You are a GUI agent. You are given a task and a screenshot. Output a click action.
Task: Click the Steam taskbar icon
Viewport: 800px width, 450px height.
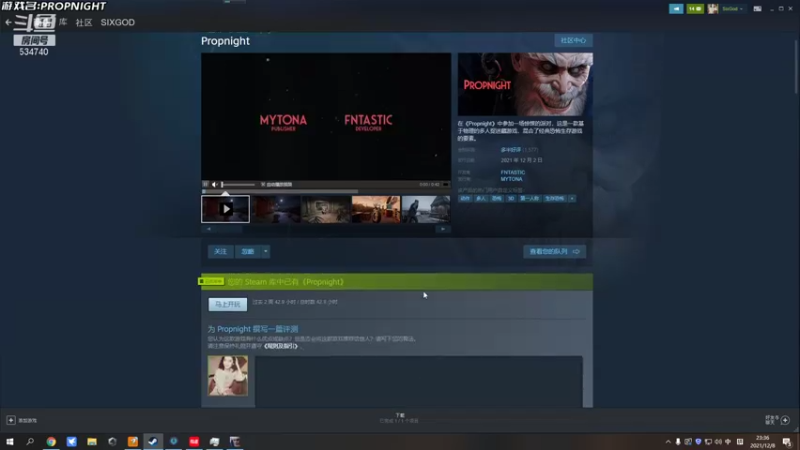153,442
